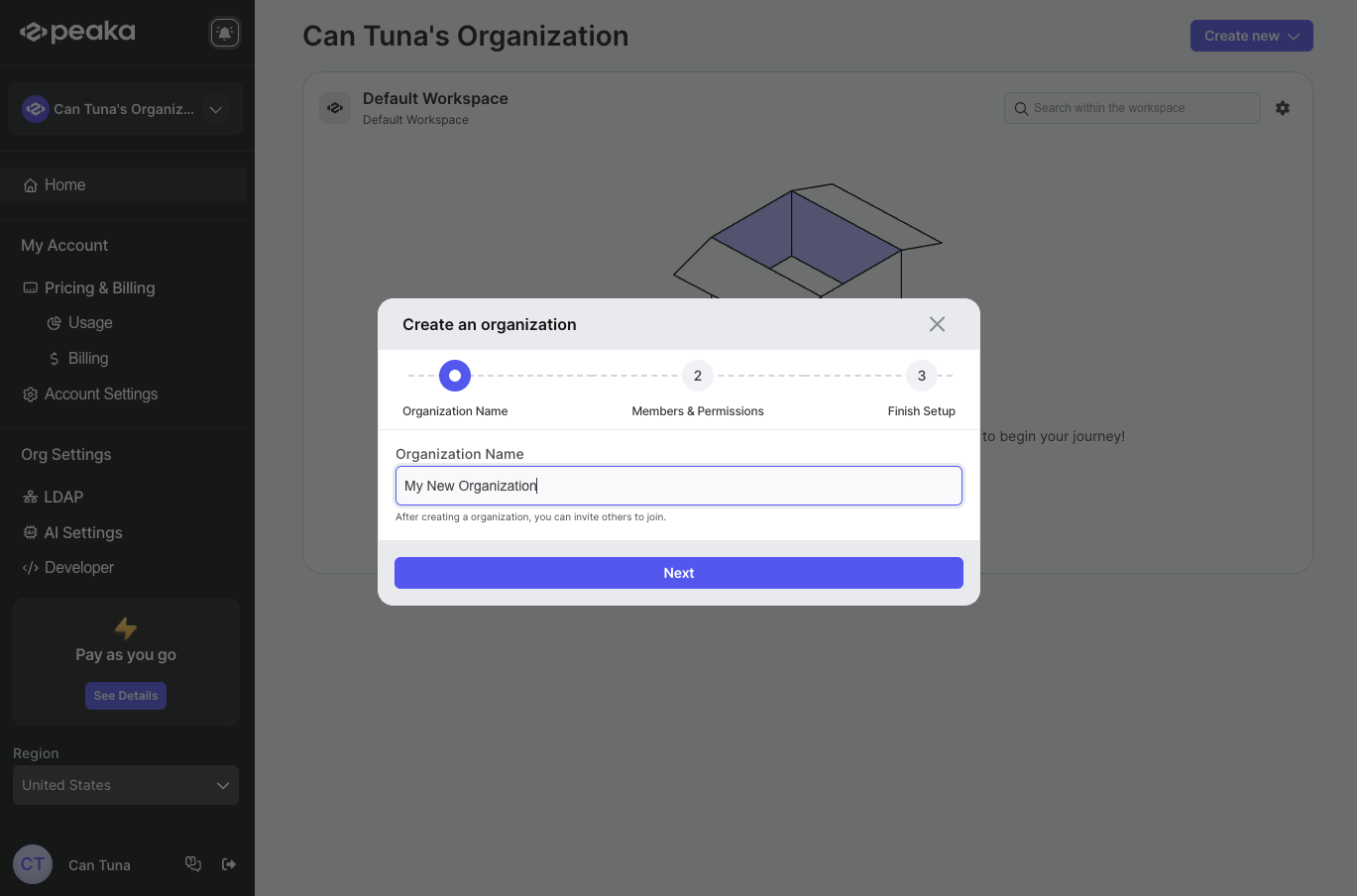Click the logout icon
This screenshot has height=896, width=1357.
pyautogui.click(x=229, y=863)
